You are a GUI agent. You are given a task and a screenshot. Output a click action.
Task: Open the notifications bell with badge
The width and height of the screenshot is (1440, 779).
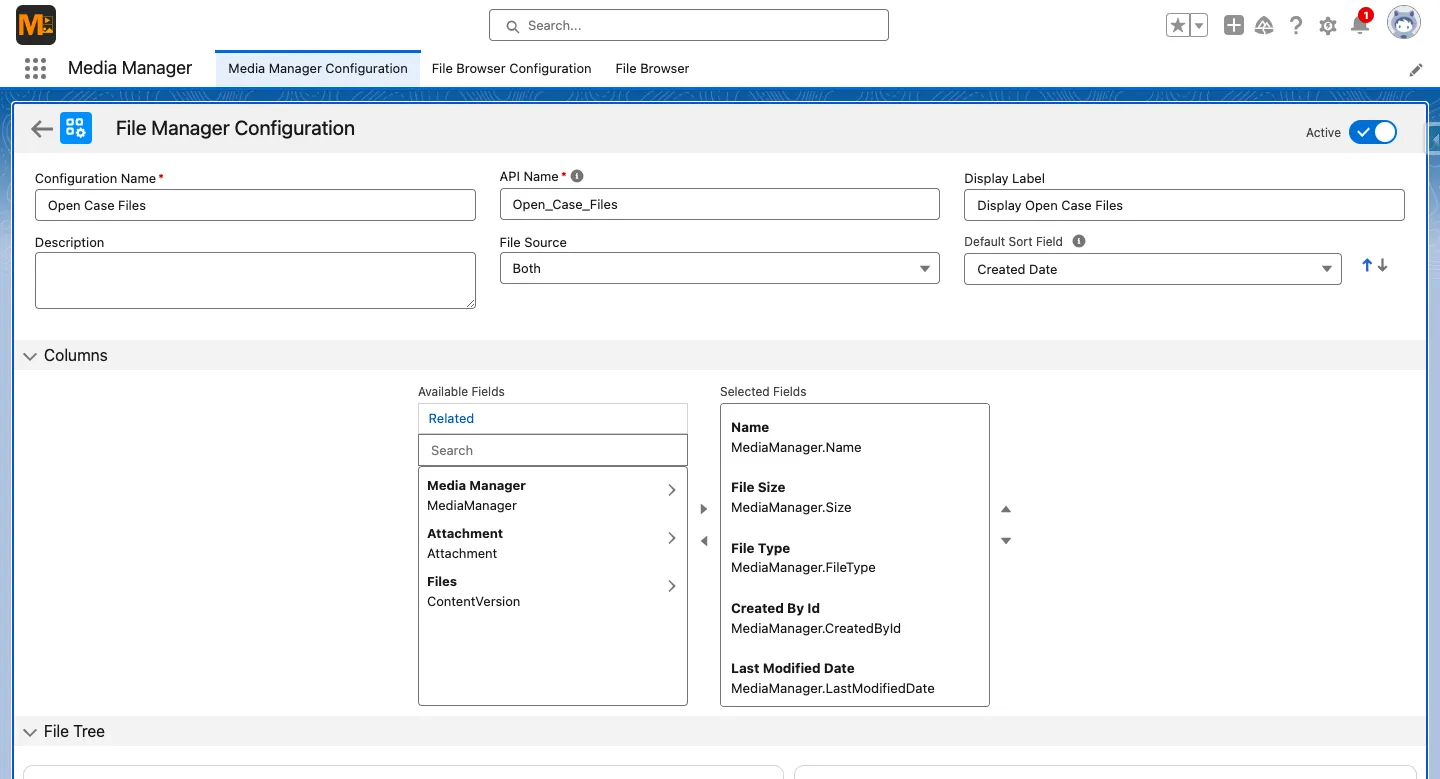click(1360, 25)
